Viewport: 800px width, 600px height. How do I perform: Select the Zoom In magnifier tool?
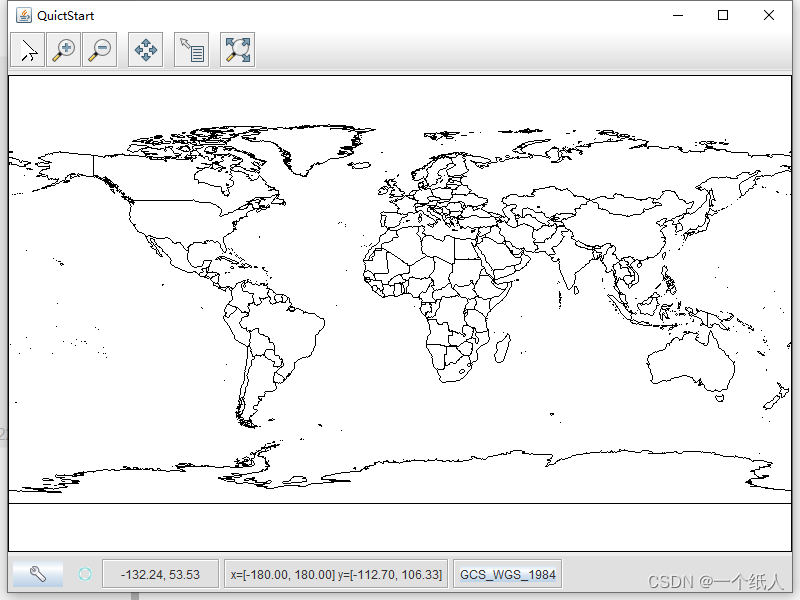(63, 49)
